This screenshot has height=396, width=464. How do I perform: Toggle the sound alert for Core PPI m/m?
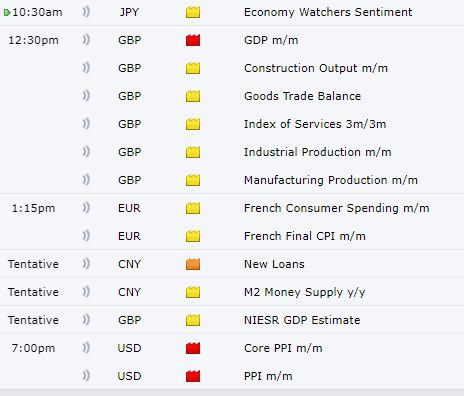coord(86,348)
